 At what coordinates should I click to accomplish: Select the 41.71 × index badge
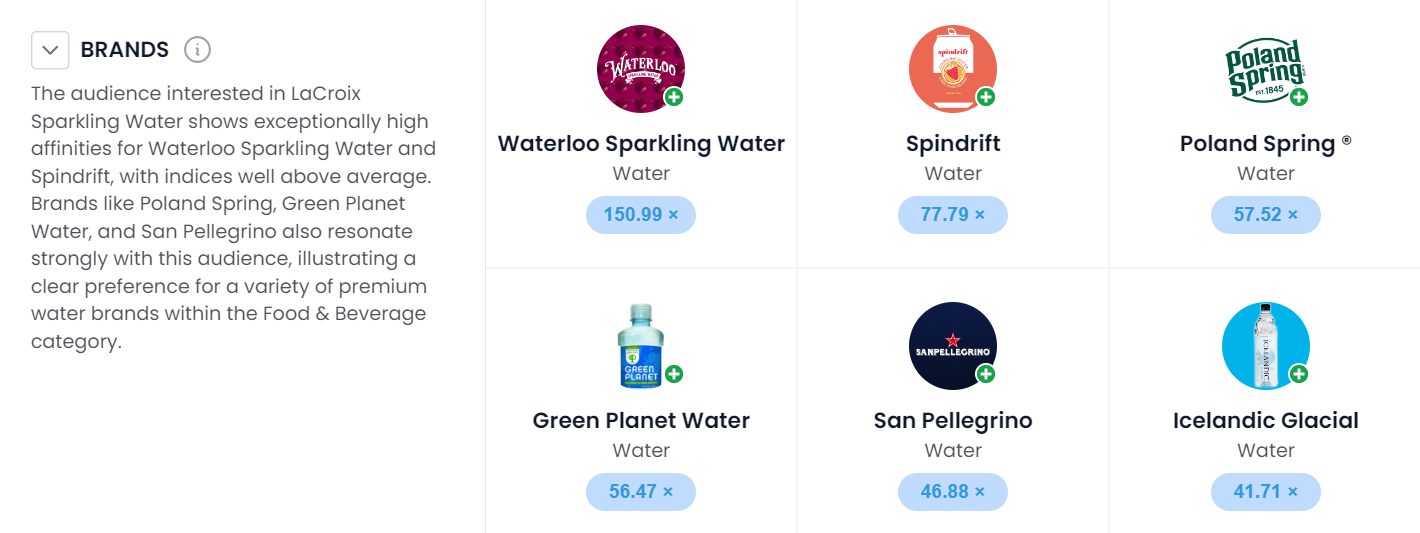[1266, 492]
